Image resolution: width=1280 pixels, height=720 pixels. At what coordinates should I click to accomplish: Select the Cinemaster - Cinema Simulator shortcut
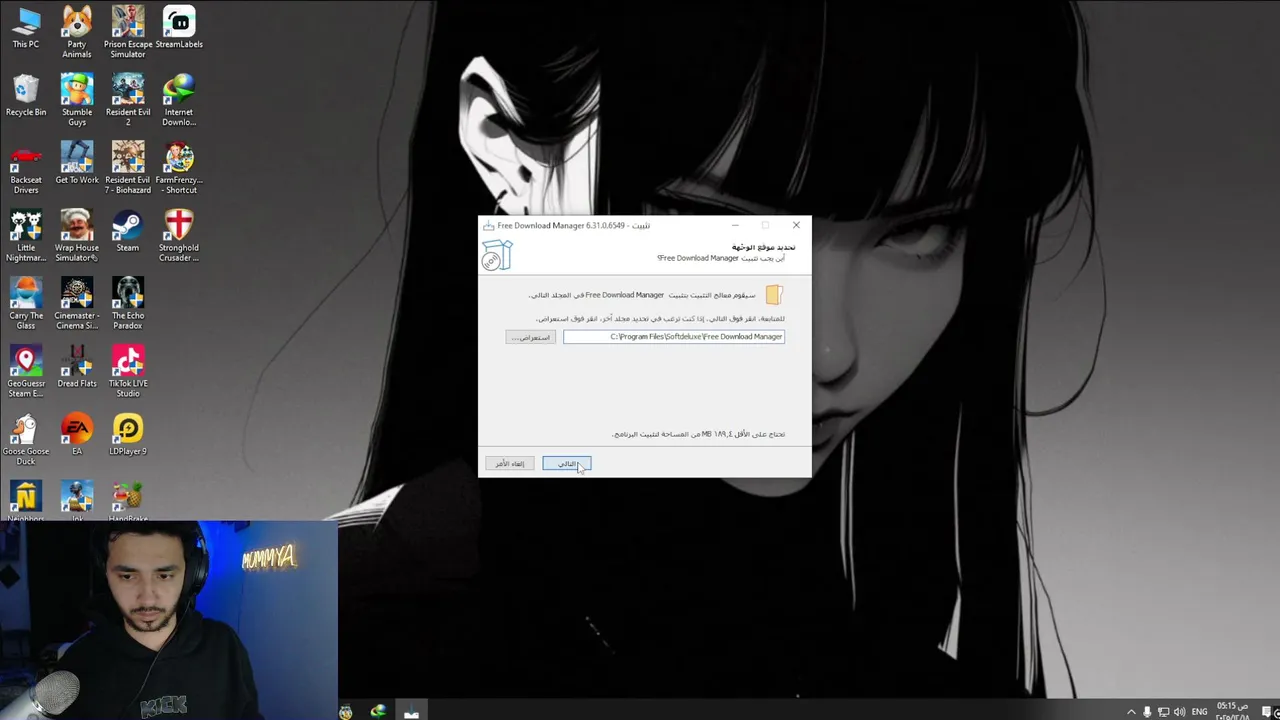pyautogui.click(x=77, y=304)
